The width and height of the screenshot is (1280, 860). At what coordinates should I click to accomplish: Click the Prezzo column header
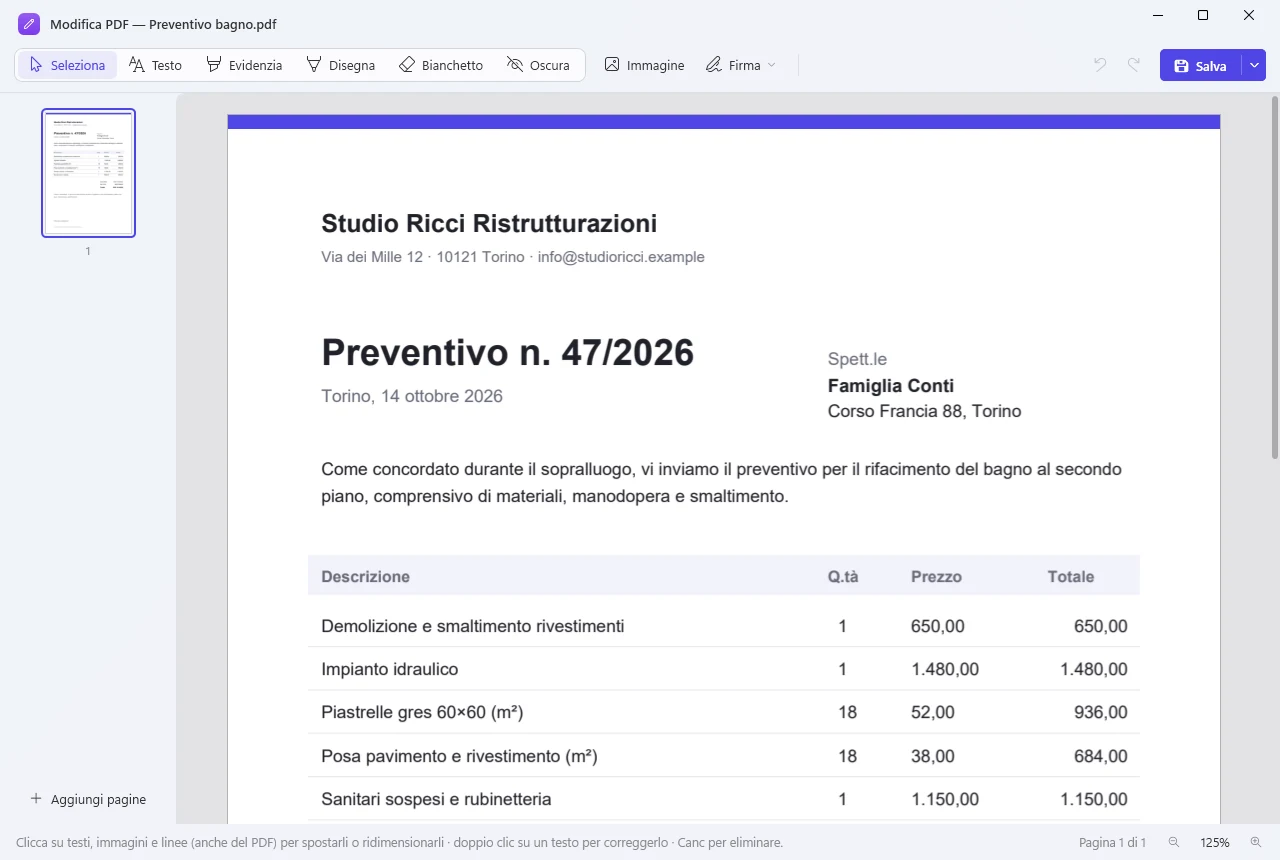point(936,576)
